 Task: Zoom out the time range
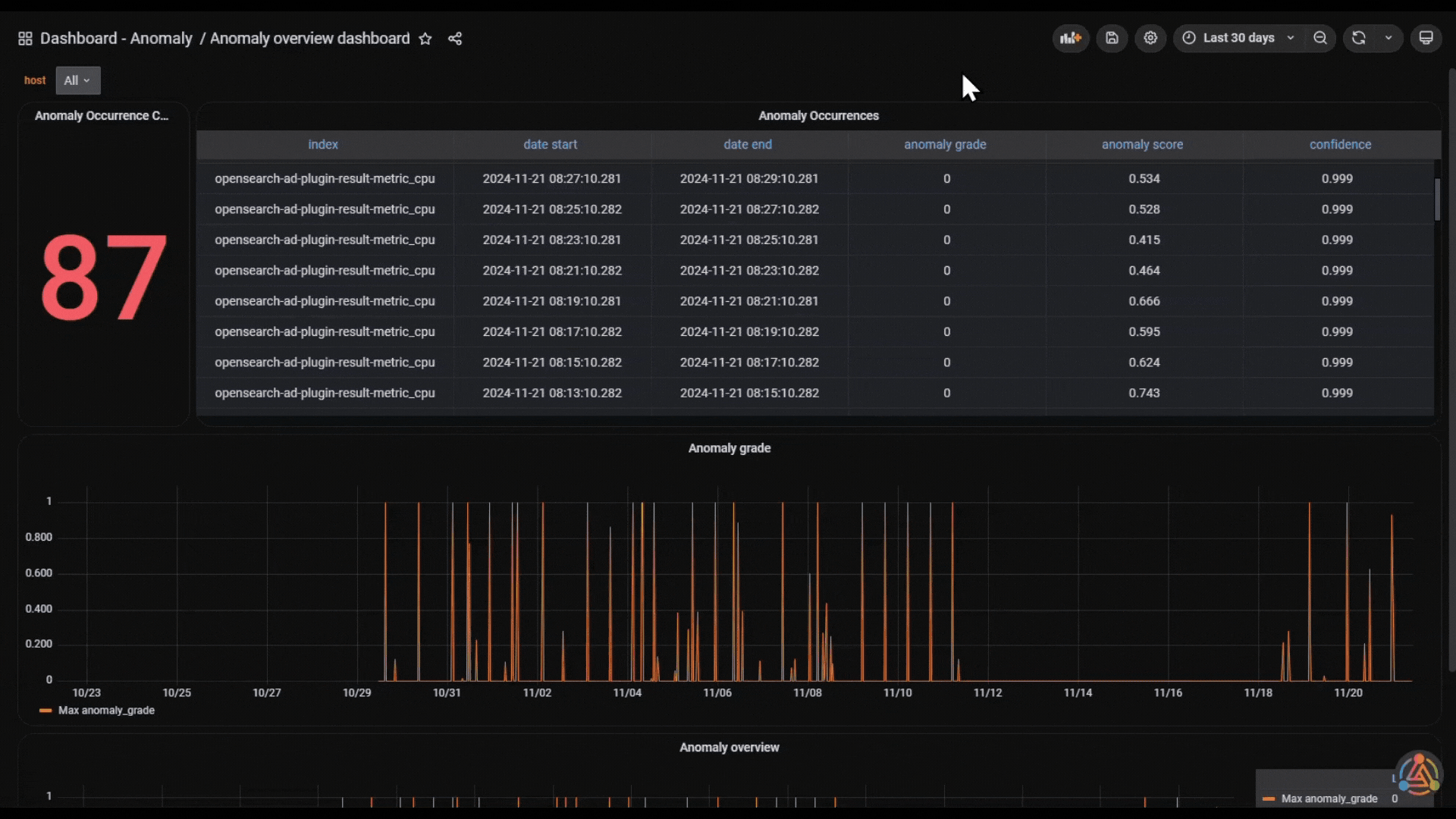pos(1320,38)
